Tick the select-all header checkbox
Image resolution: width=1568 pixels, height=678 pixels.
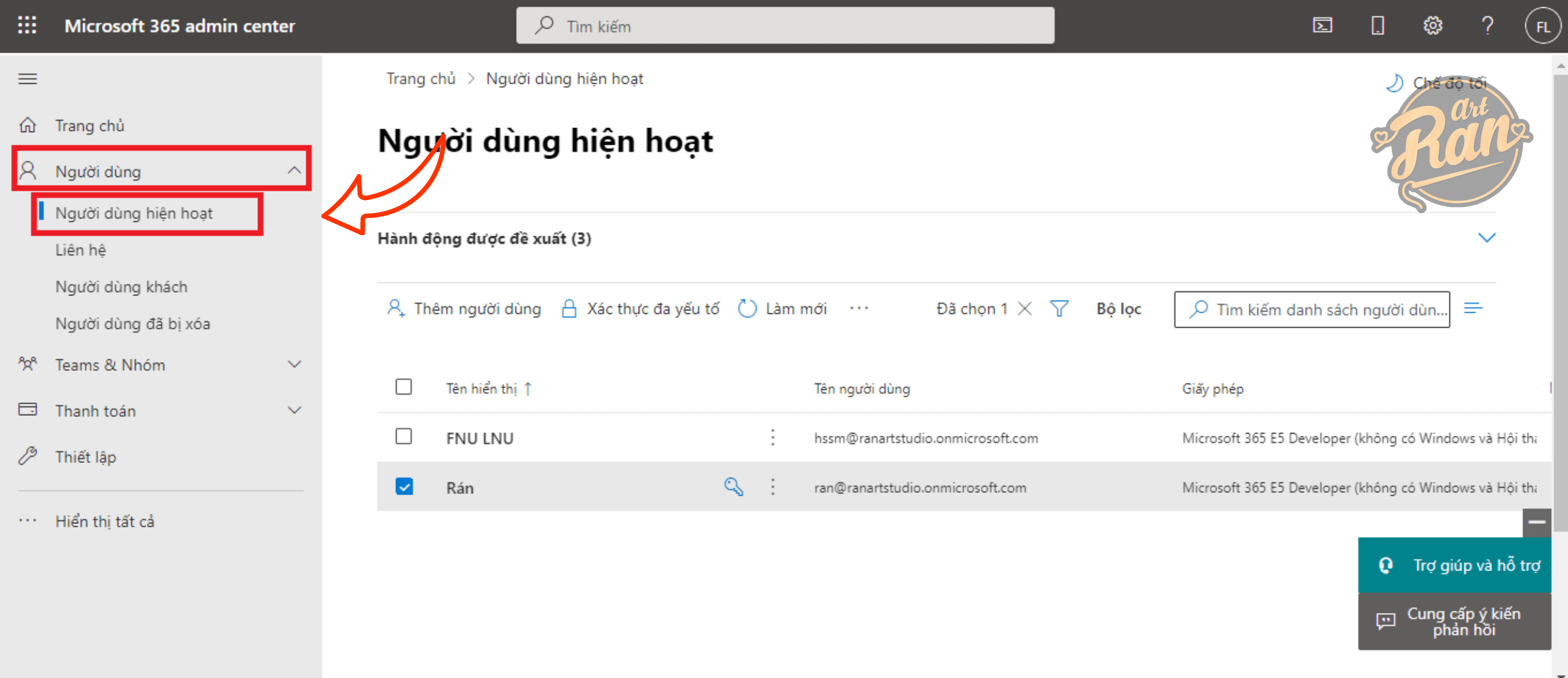coord(404,387)
